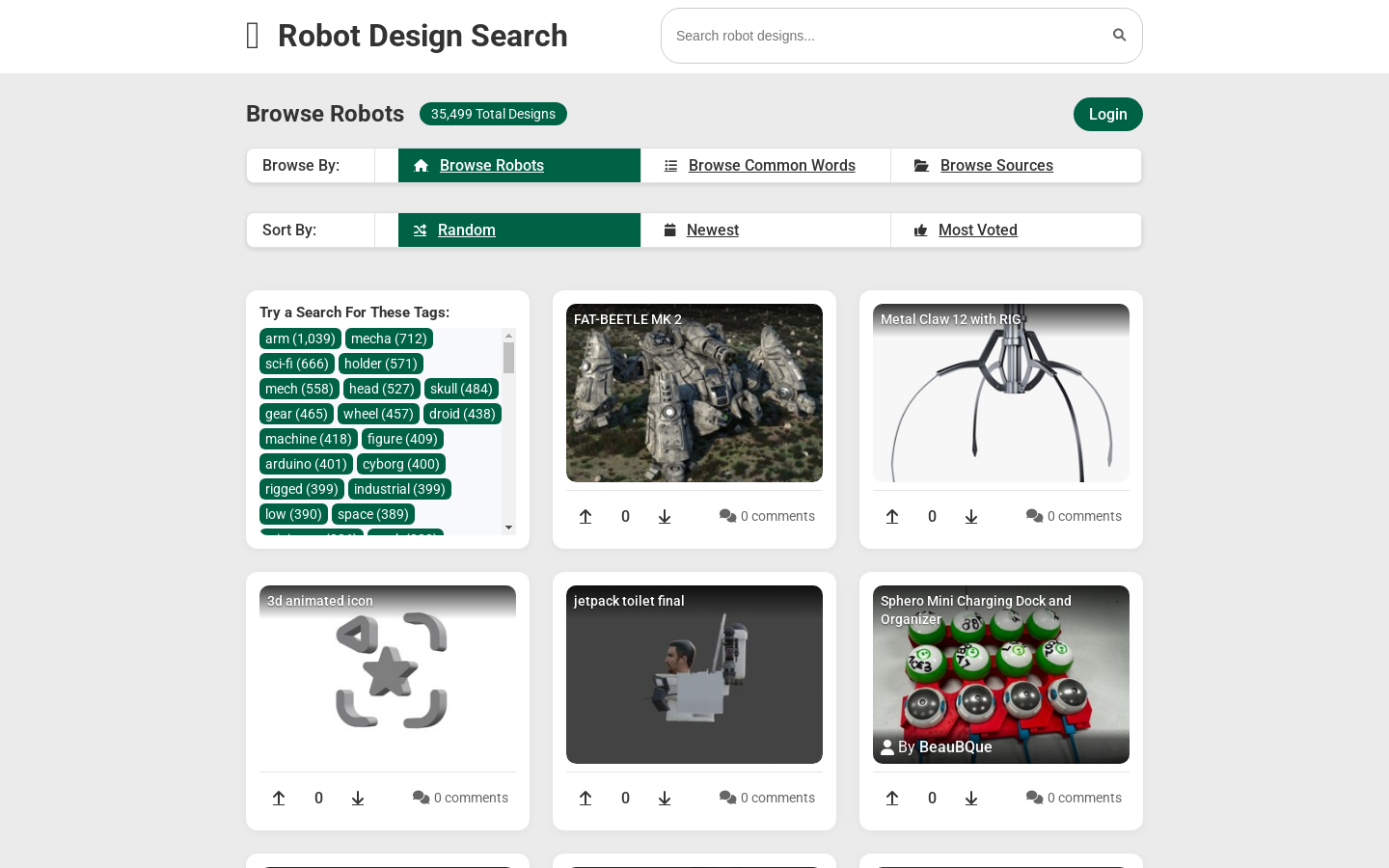Search the wheel (457) tag

coord(378,414)
